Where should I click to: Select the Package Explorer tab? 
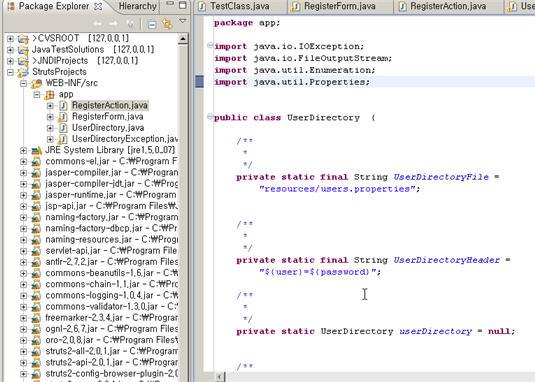tap(54, 6)
